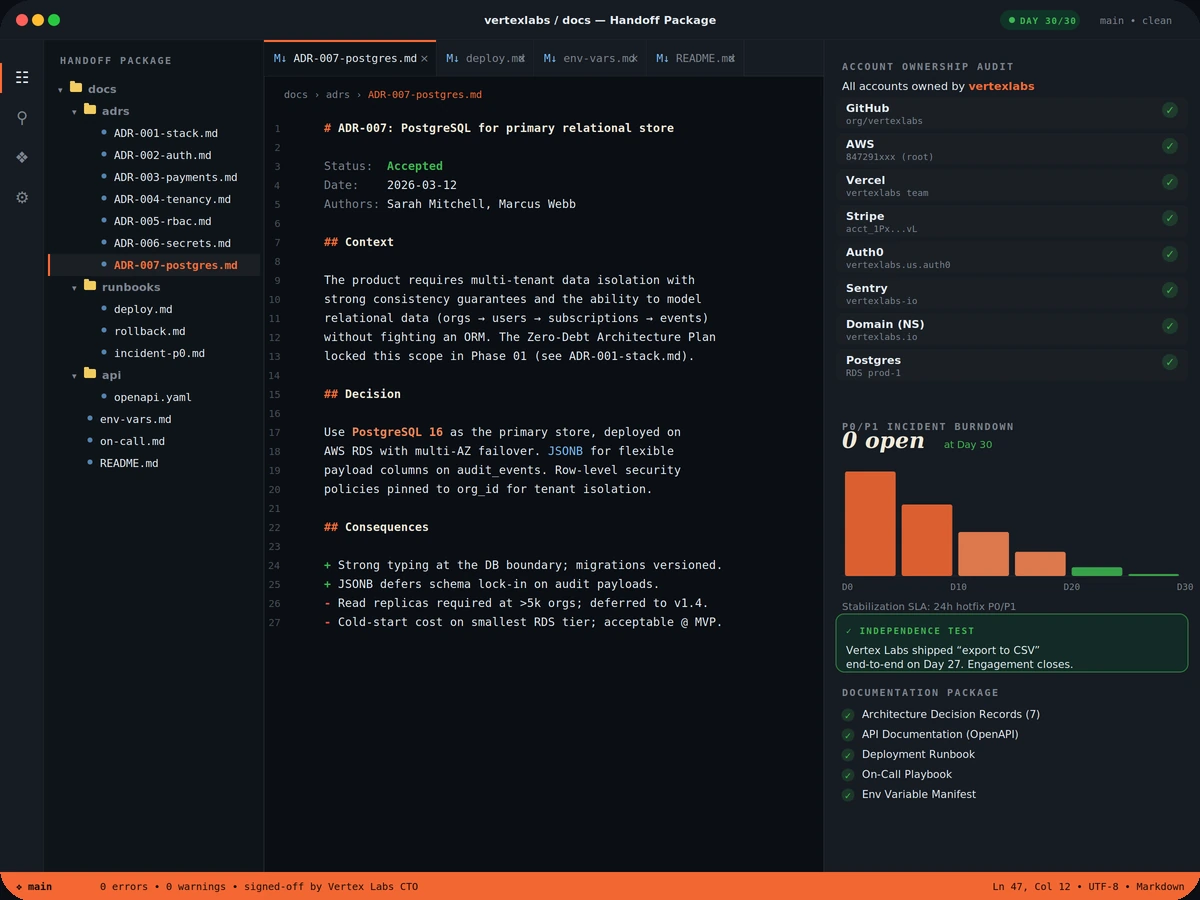Image resolution: width=1200 pixels, height=900 pixels.
Task: Click the green macOS maximize button
Action: tap(54, 20)
